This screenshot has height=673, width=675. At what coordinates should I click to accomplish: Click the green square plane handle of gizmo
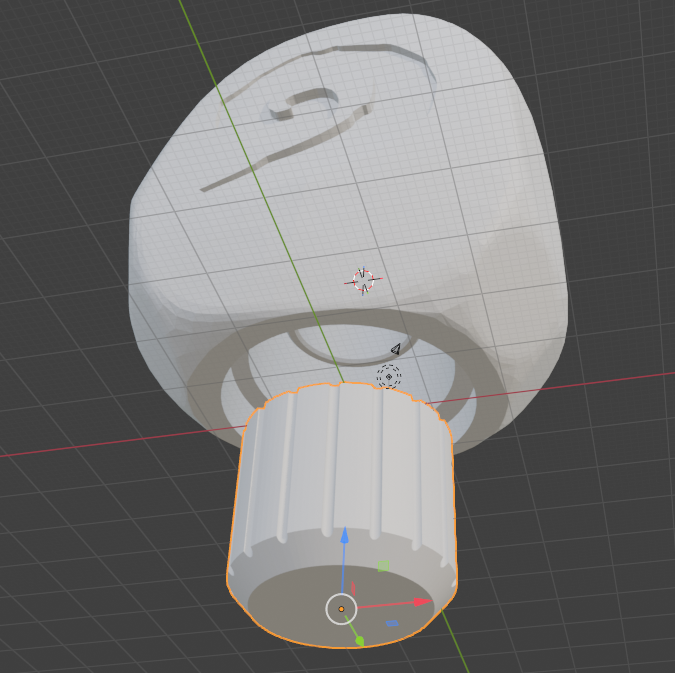click(x=383, y=566)
